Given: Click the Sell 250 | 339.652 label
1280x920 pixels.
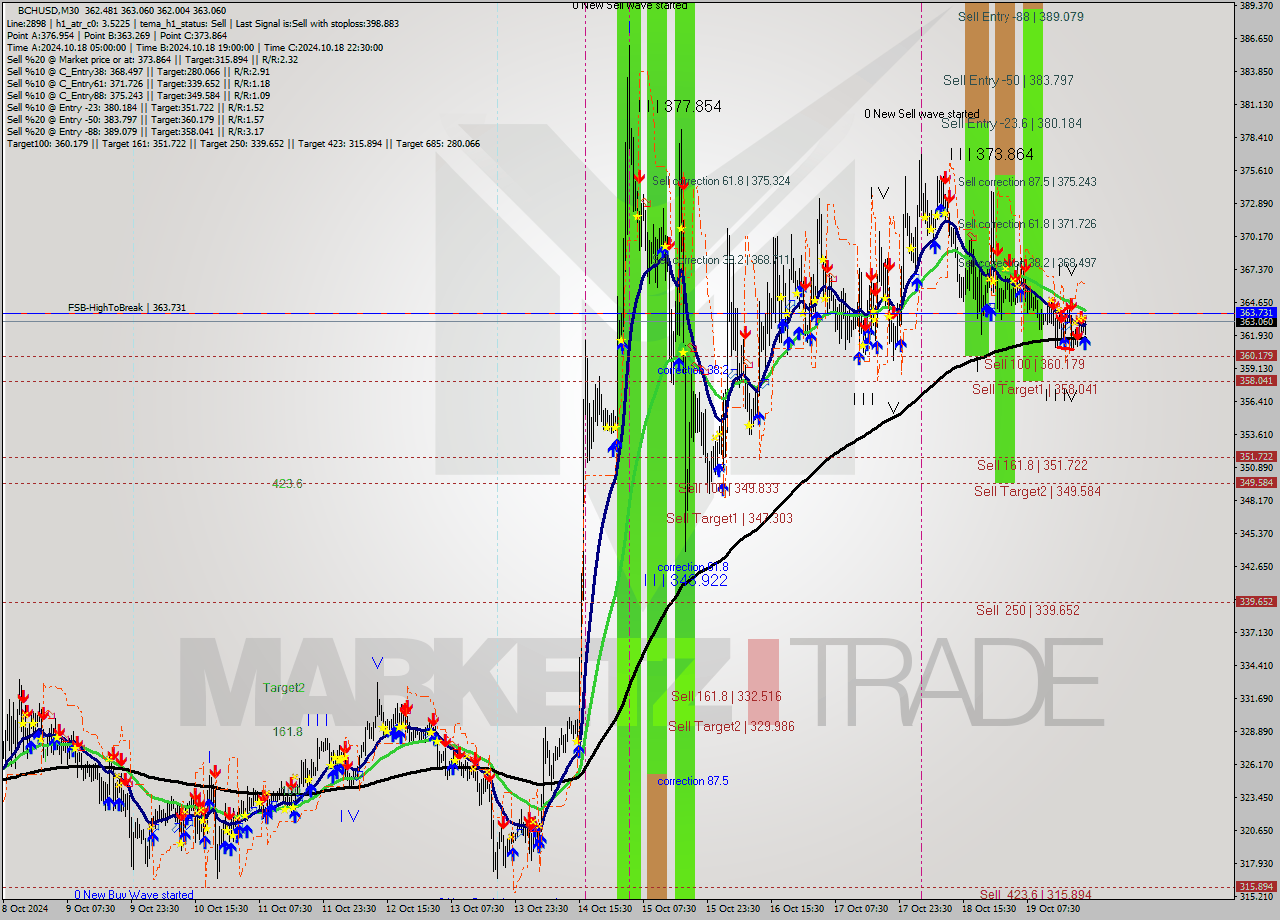Looking at the screenshot, I should tap(1028, 610).
